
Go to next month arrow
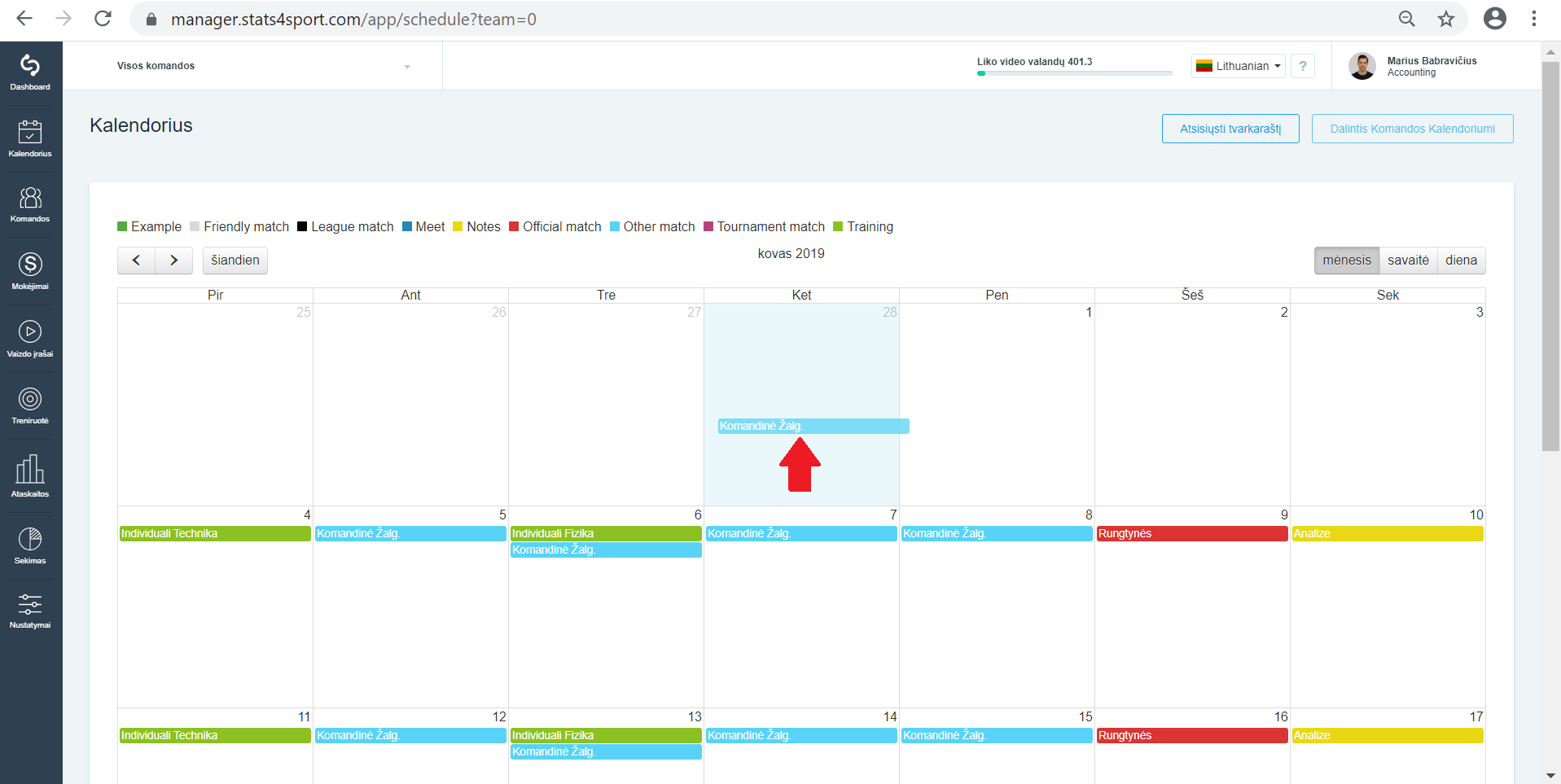pos(173,261)
